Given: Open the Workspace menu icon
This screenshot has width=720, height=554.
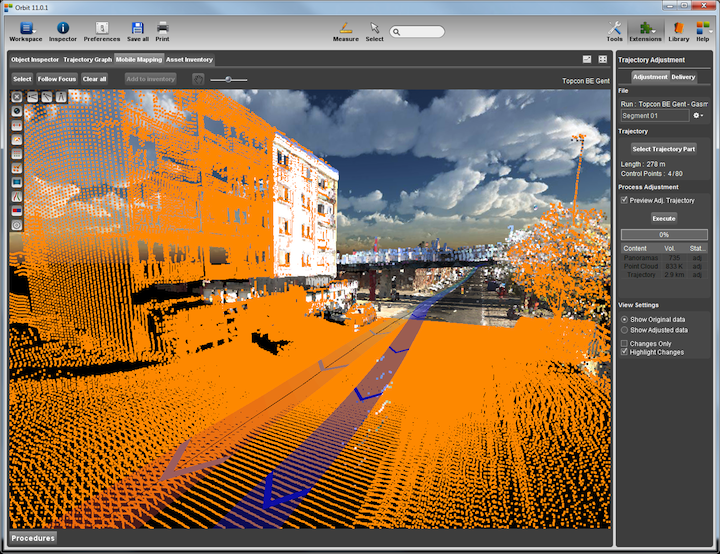Looking at the screenshot, I should (26, 28).
